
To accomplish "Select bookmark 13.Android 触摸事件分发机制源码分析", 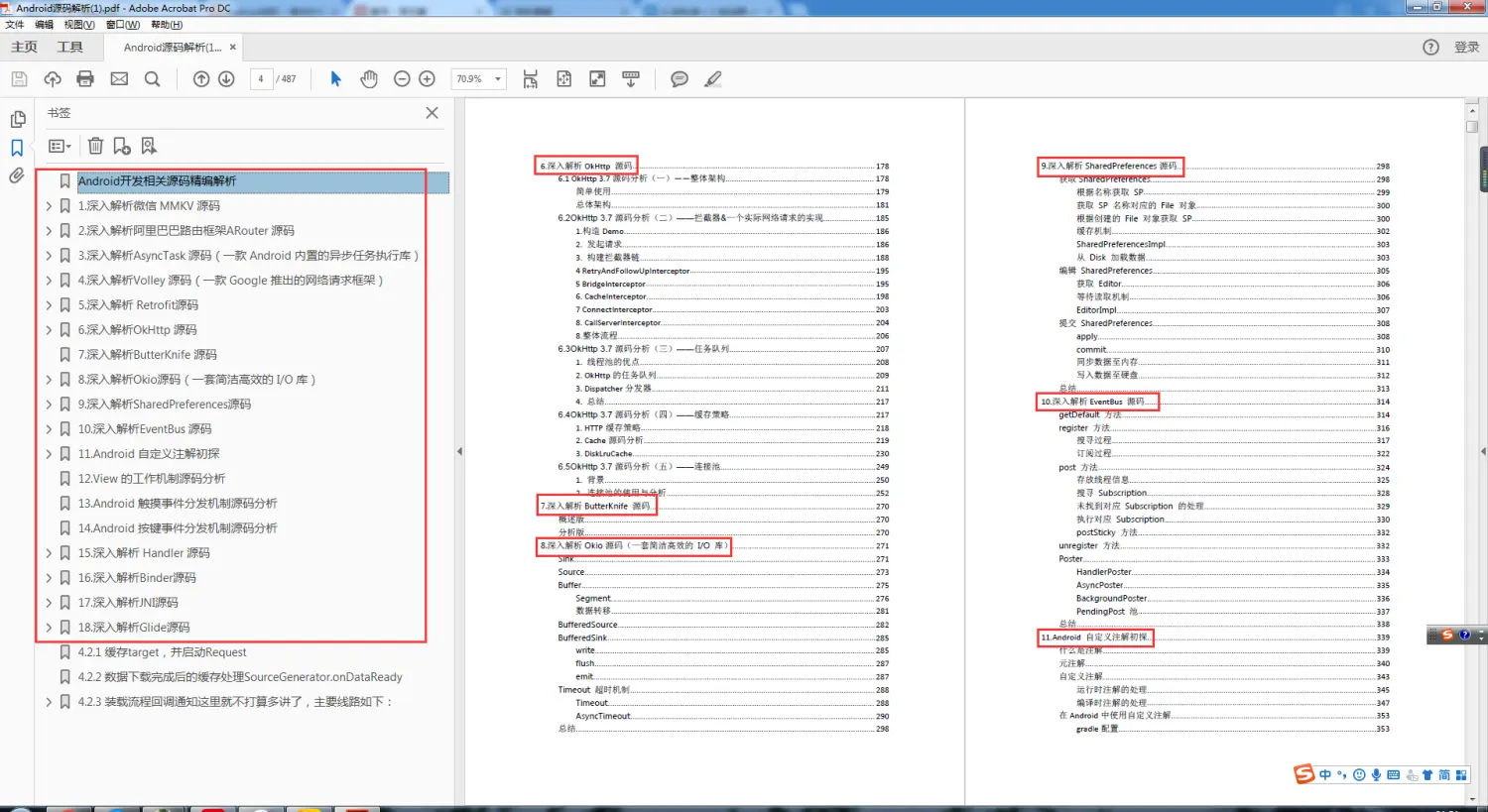I will tap(178, 504).
